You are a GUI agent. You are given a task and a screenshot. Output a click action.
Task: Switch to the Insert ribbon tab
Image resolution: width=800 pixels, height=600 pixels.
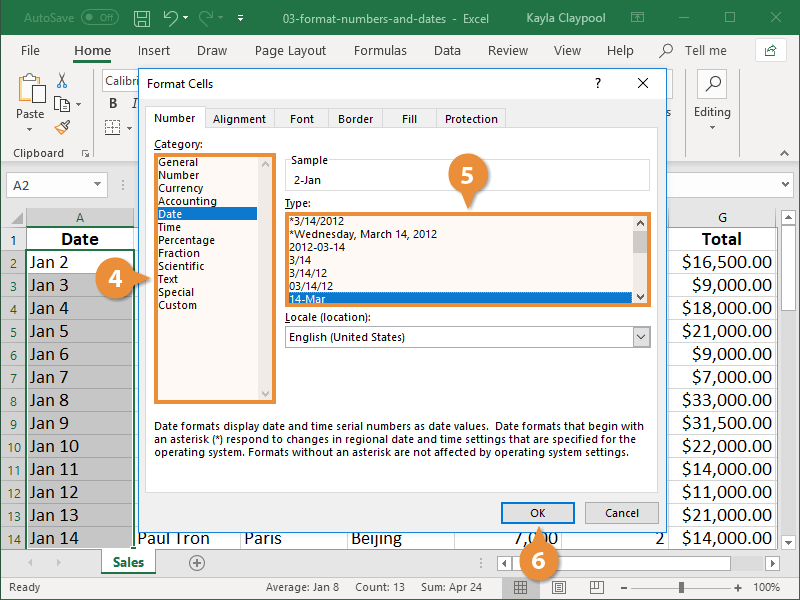[x=154, y=51]
